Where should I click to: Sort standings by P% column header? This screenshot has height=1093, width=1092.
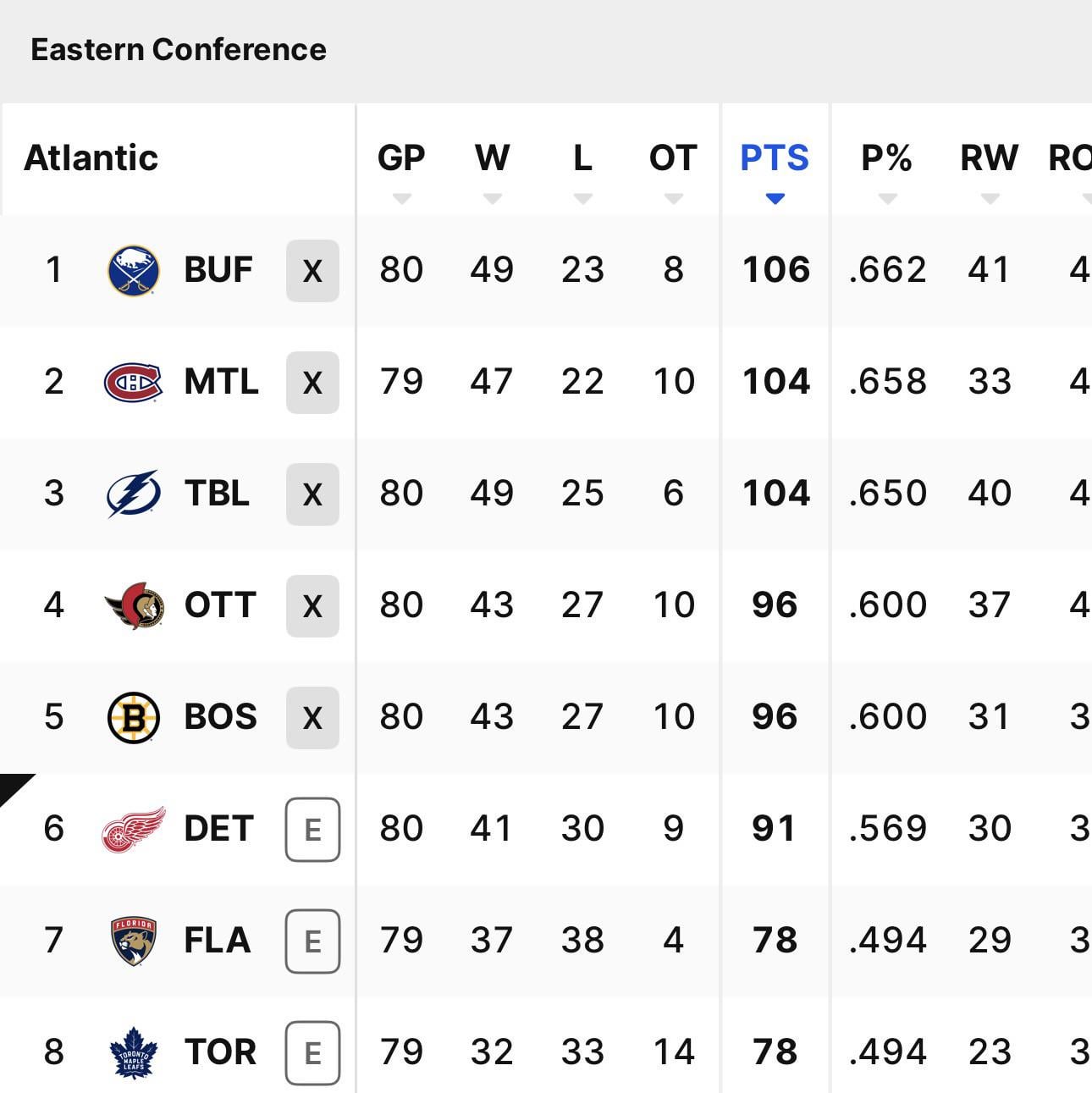coord(886,159)
